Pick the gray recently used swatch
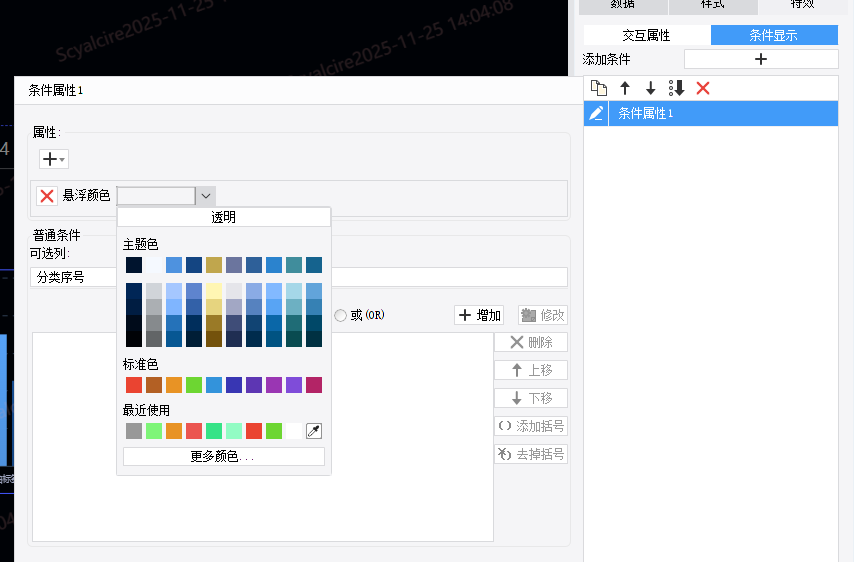 click(x=134, y=431)
